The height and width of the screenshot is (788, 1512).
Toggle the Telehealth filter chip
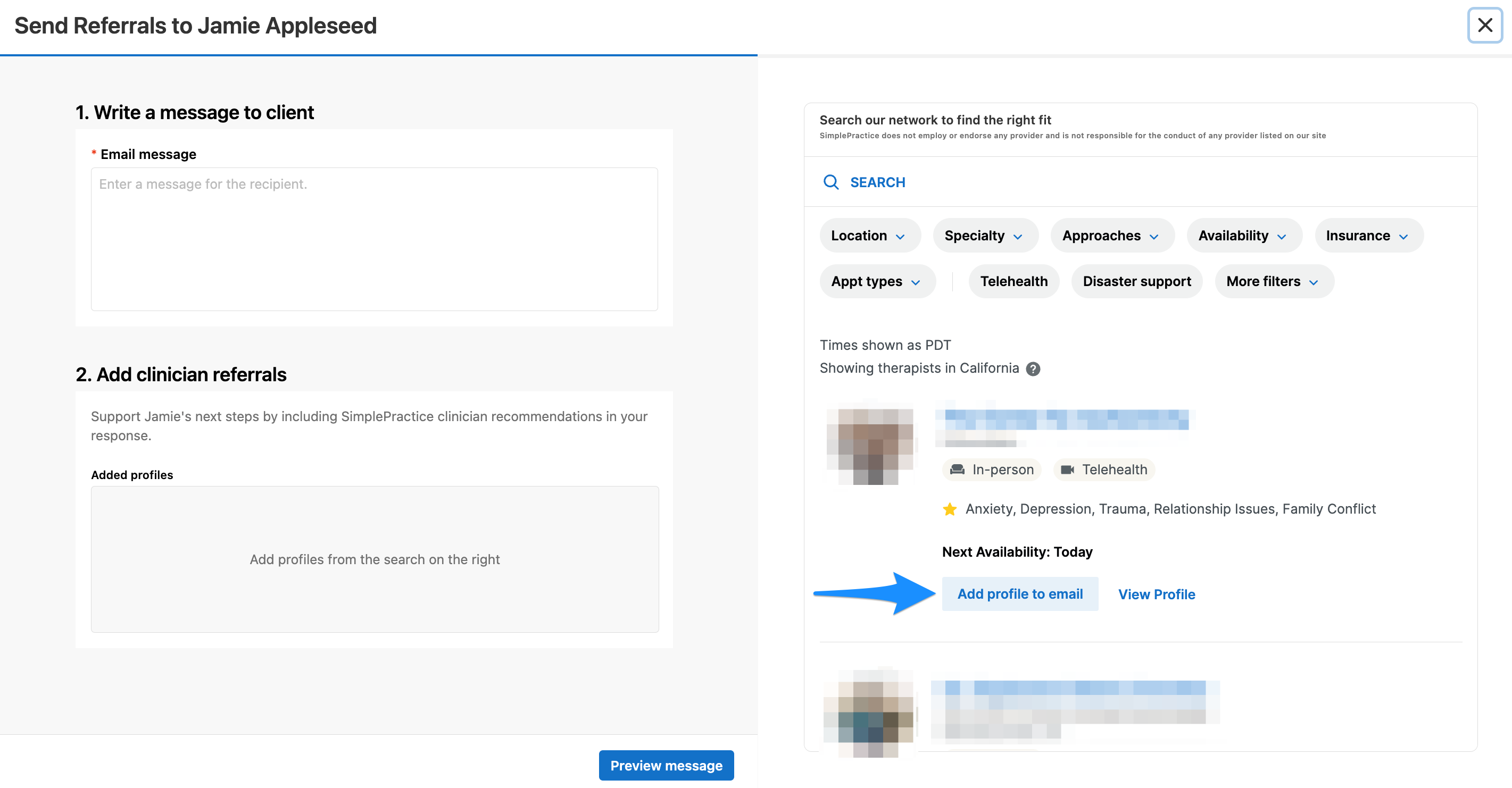pyautogui.click(x=1013, y=281)
